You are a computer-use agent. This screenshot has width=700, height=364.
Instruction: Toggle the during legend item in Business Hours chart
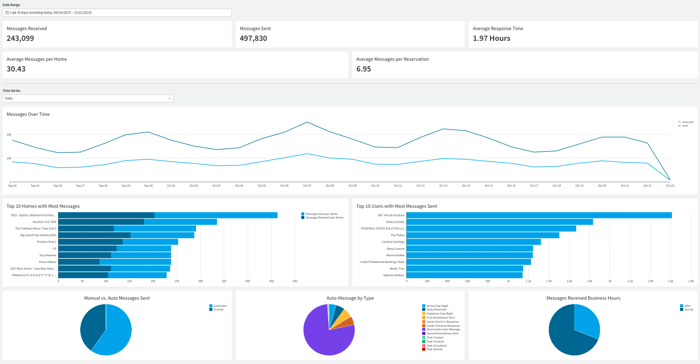pos(687,310)
